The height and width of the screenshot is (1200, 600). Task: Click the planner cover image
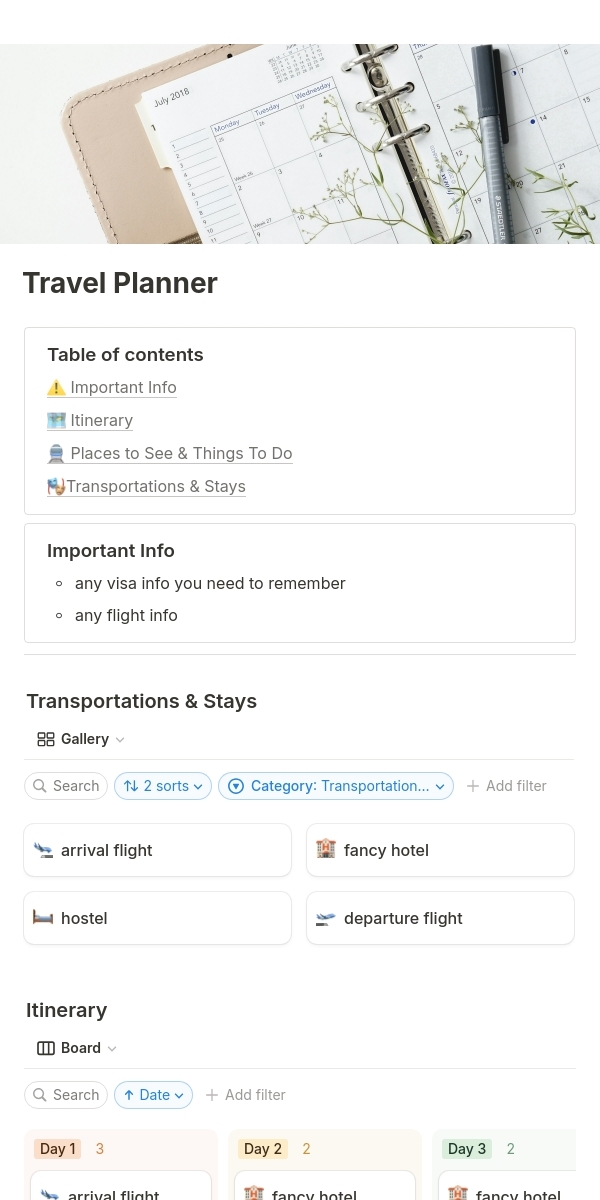(x=300, y=144)
